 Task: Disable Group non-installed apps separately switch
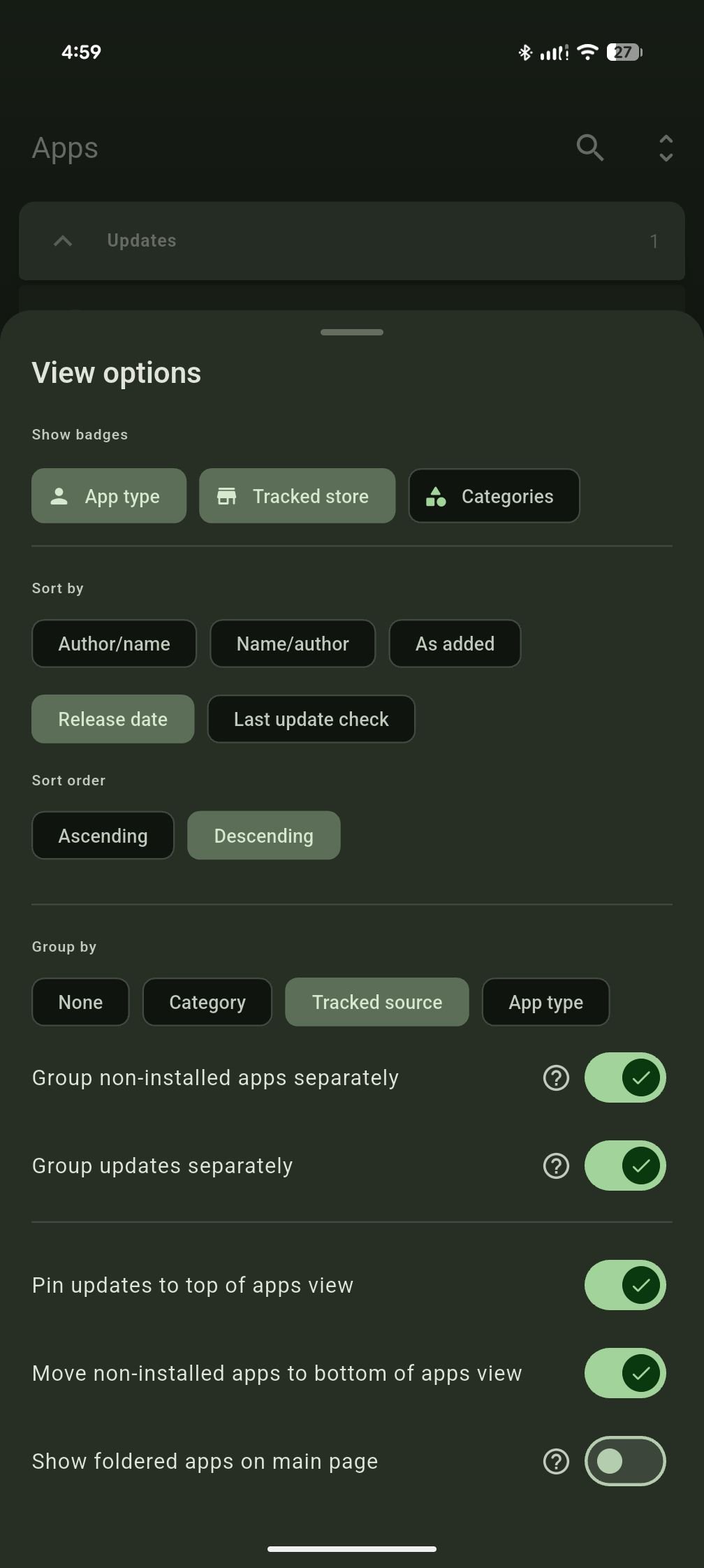[x=625, y=1077]
